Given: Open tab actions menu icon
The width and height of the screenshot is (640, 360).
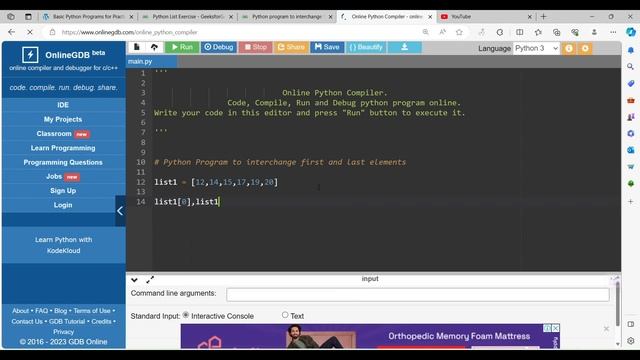Looking at the screenshot, I should (28, 17).
